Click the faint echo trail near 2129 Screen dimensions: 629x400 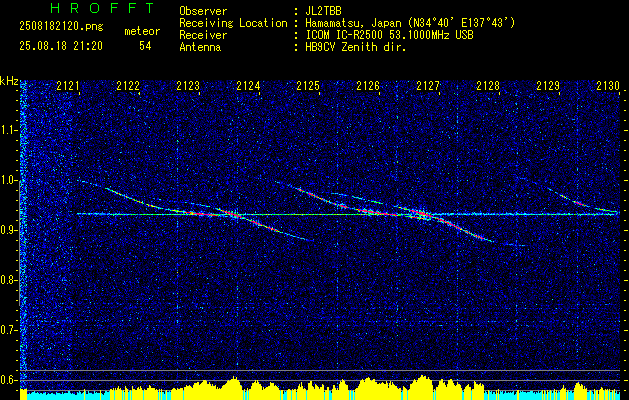(x=582, y=201)
